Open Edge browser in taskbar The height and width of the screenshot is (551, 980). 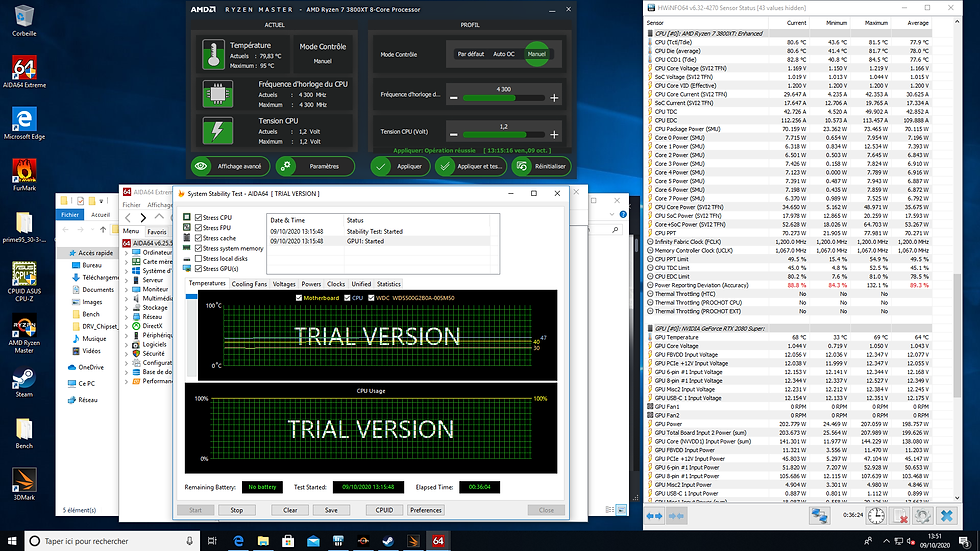coord(238,541)
